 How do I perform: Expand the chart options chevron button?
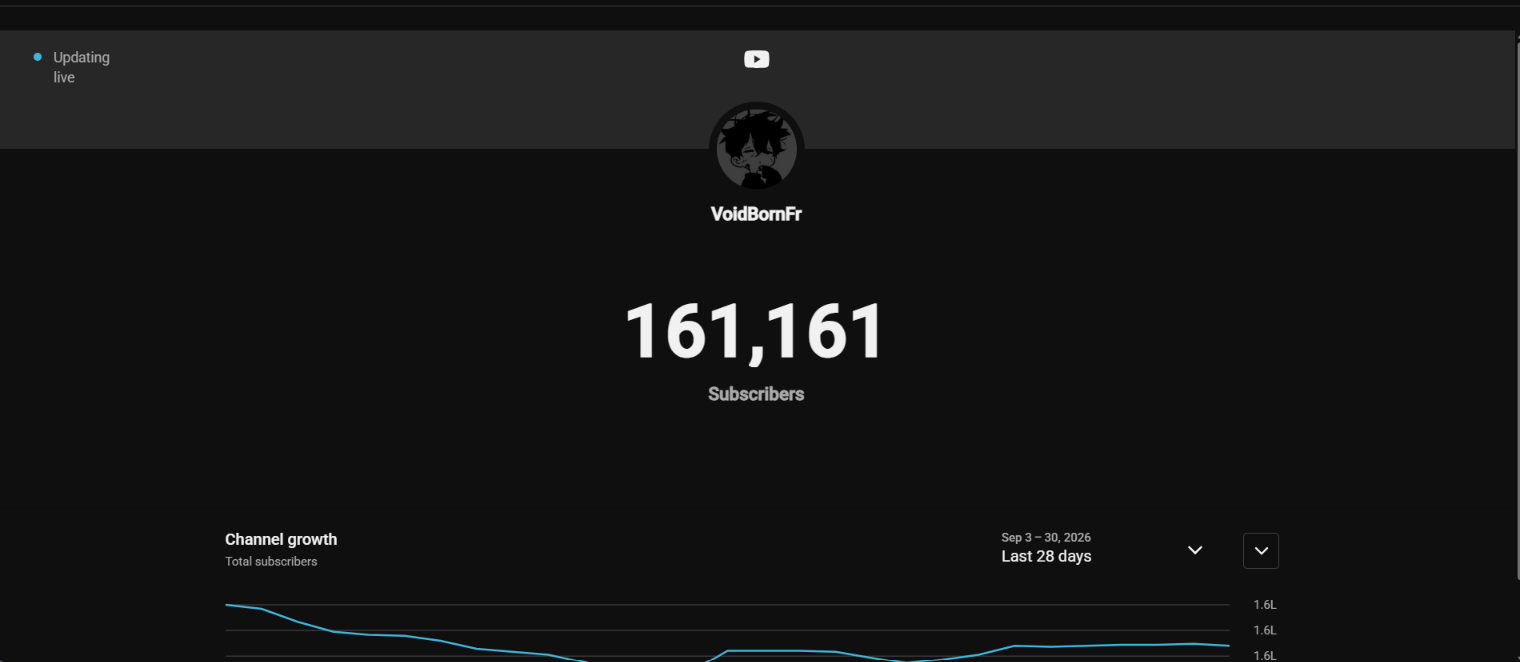pos(1261,551)
